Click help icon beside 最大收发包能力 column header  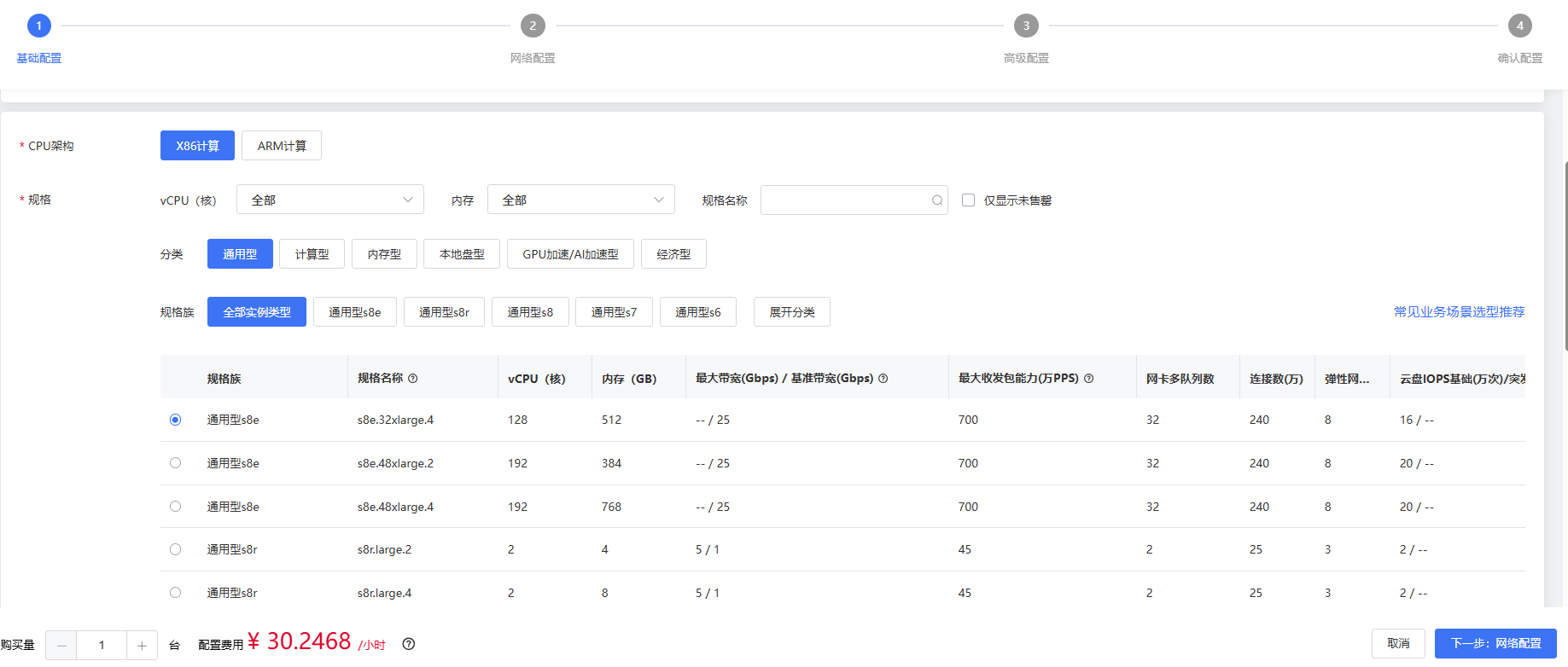[x=1088, y=379]
